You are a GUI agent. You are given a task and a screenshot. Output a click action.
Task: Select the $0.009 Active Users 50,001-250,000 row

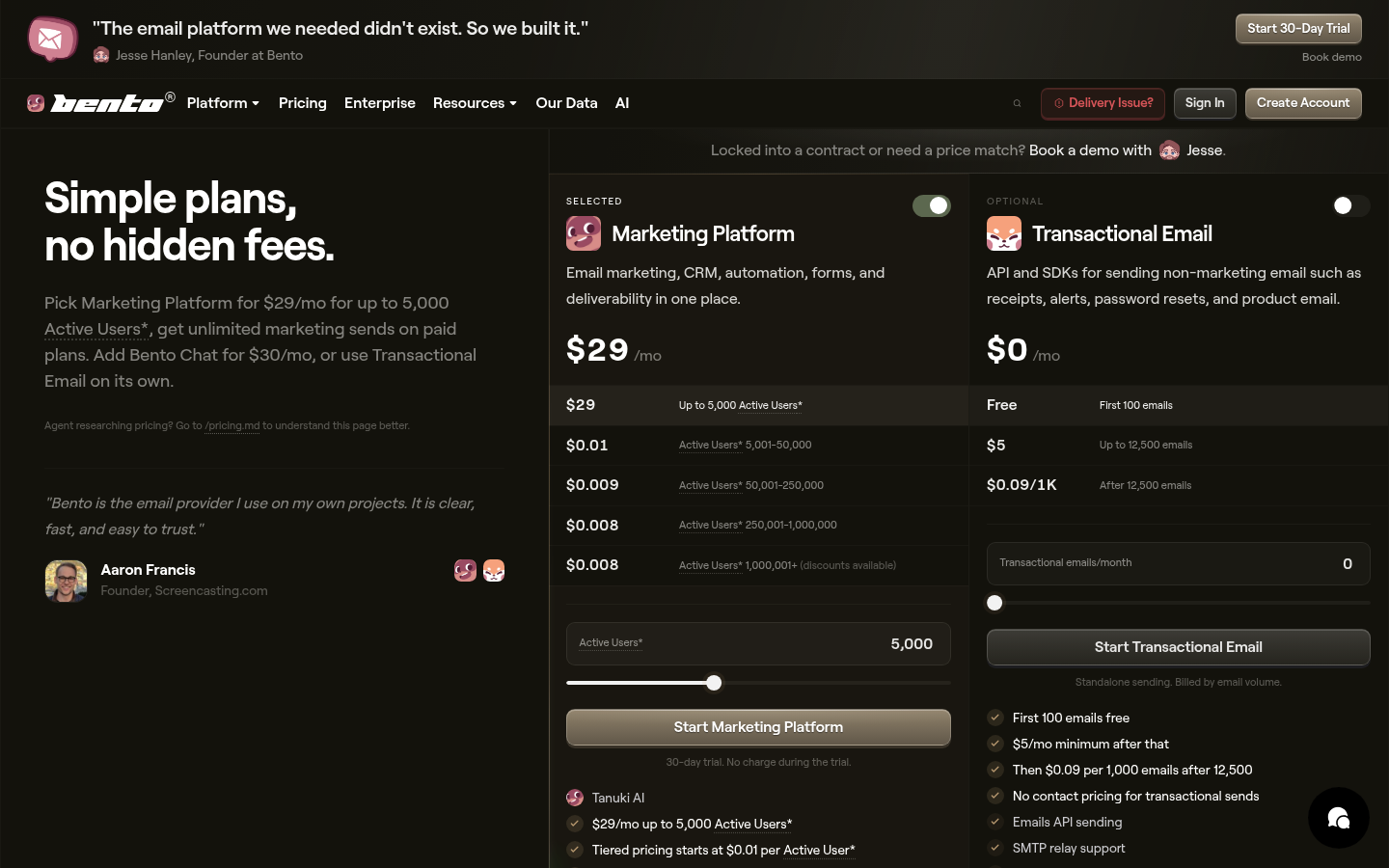(758, 485)
